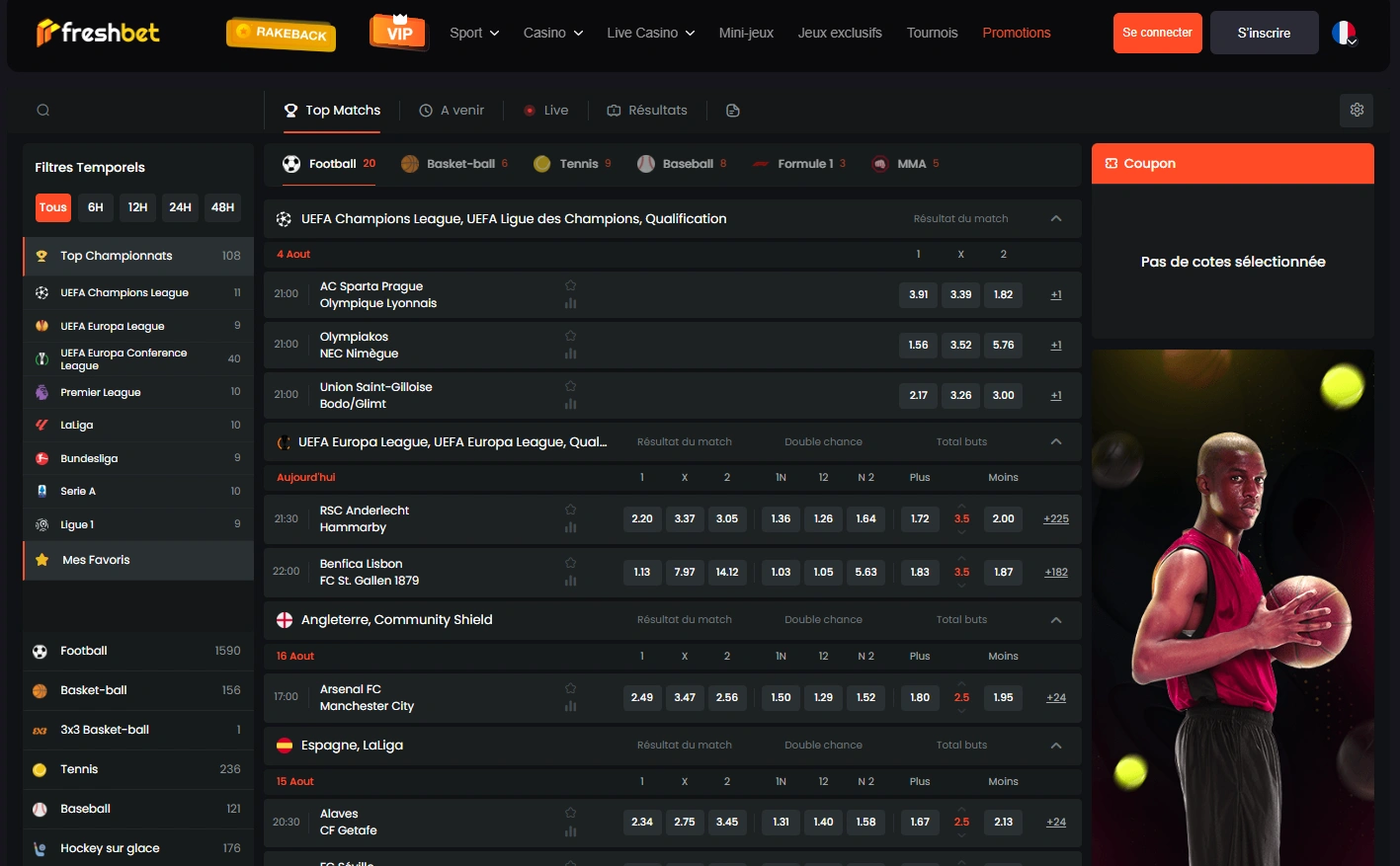Open the settings gear
The height and width of the screenshot is (866, 1400).
tap(1357, 111)
